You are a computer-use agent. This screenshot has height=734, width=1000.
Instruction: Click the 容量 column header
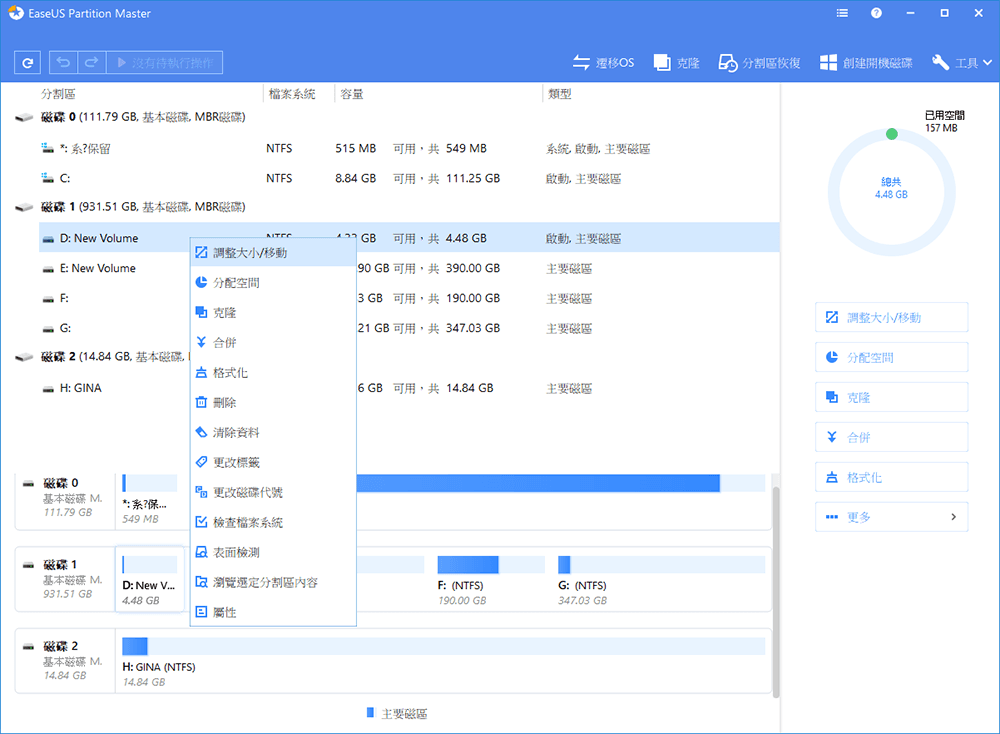pos(351,94)
